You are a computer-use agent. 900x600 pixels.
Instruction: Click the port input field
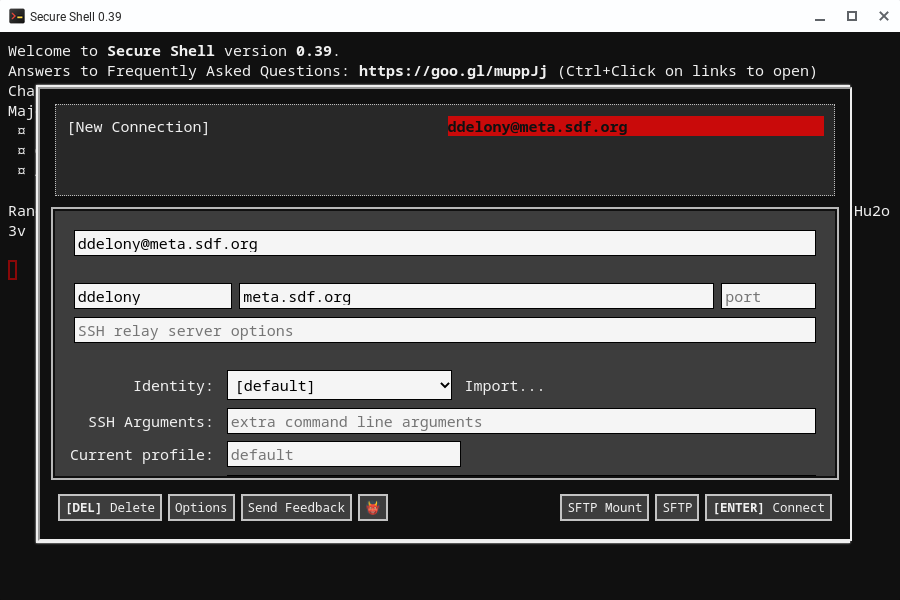pos(768,296)
